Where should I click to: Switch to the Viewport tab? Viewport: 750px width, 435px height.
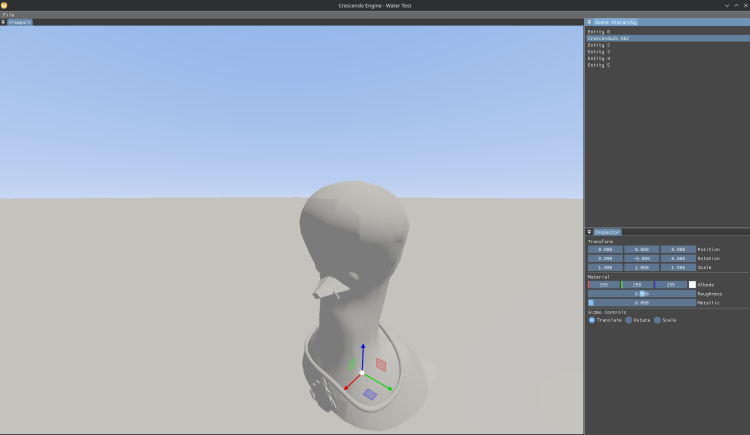(x=20, y=22)
